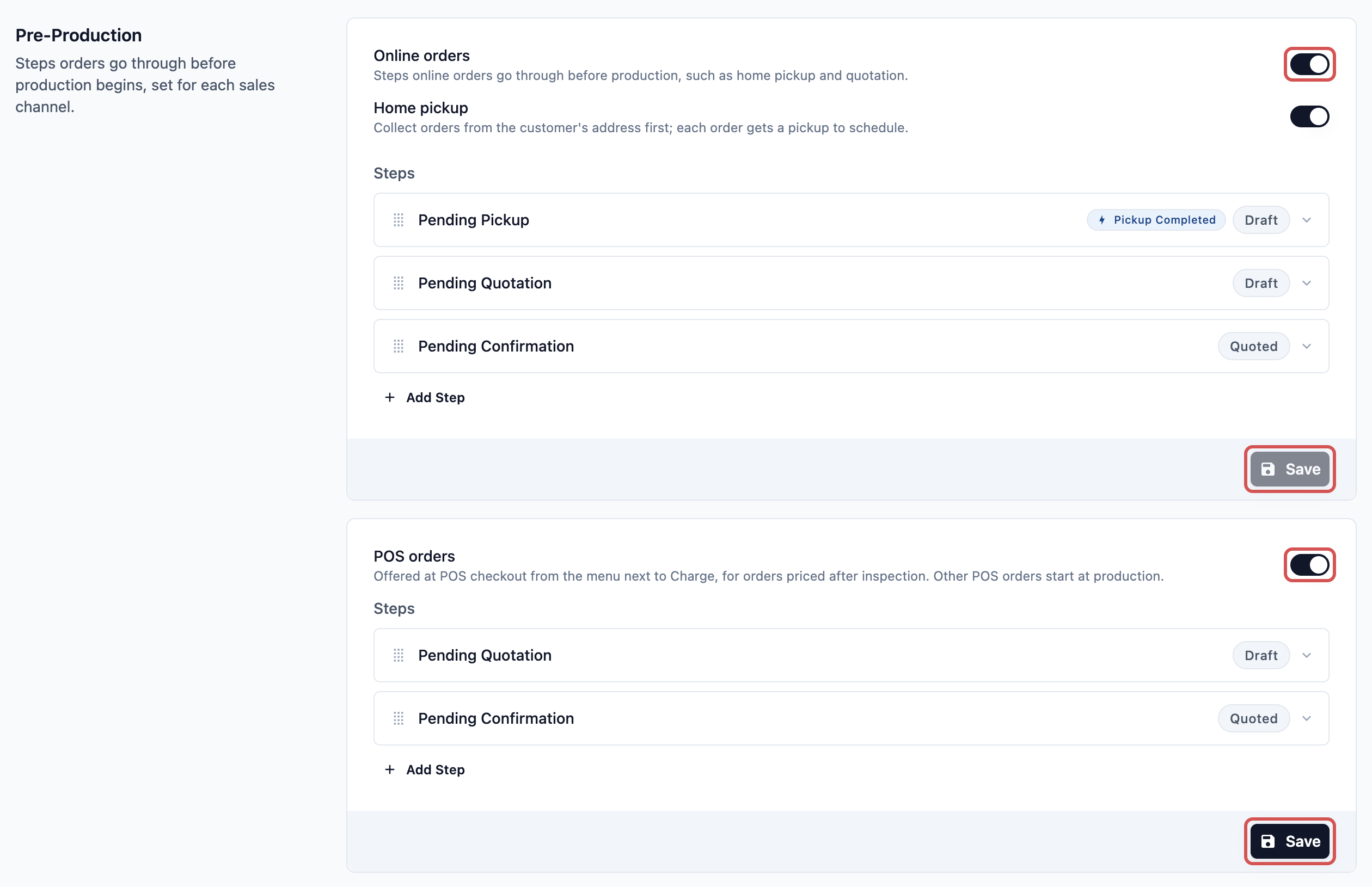The image size is (1372, 887).
Task: Add Step to Online orders
Action: [425, 397]
